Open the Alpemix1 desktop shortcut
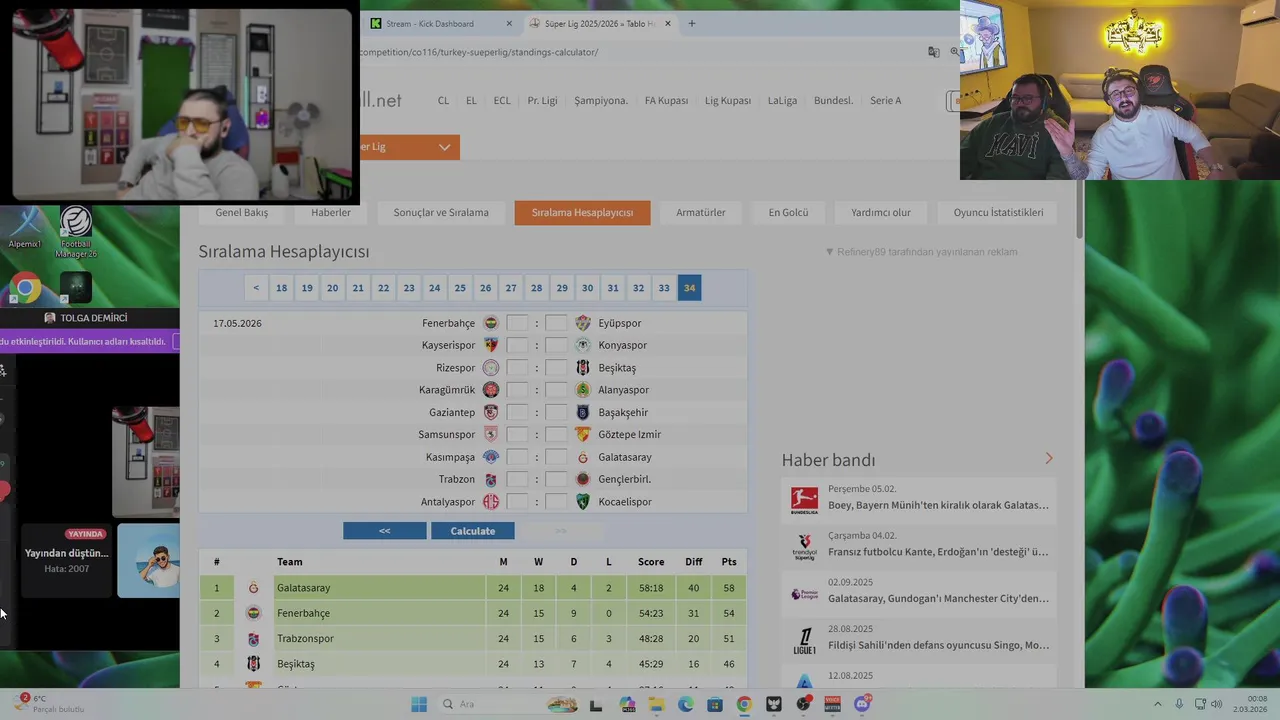Viewport: 1280px width, 720px height. coord(25,229)
